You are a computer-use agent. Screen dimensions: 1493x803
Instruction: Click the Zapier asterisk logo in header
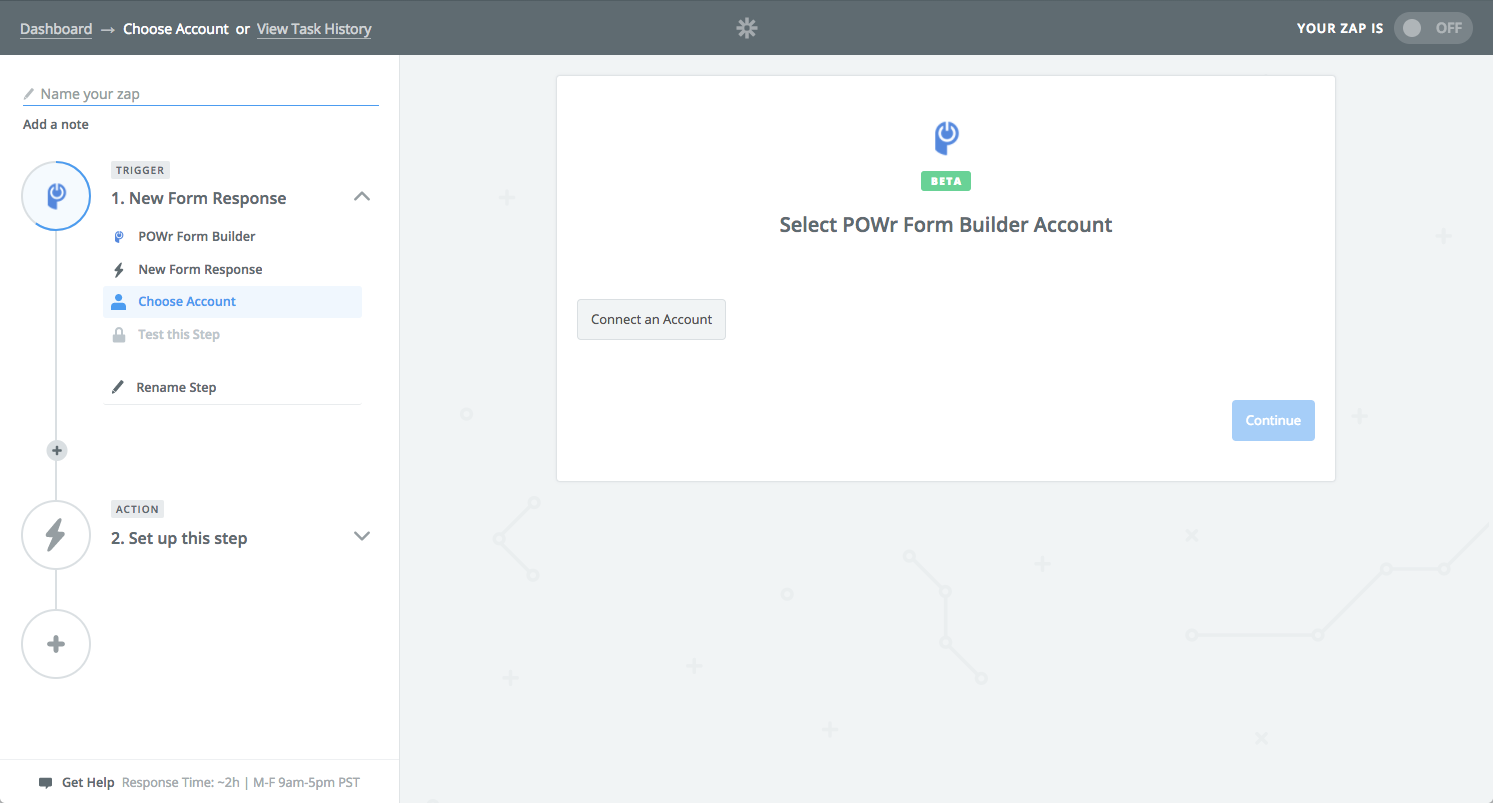click(x=747, y=28)
